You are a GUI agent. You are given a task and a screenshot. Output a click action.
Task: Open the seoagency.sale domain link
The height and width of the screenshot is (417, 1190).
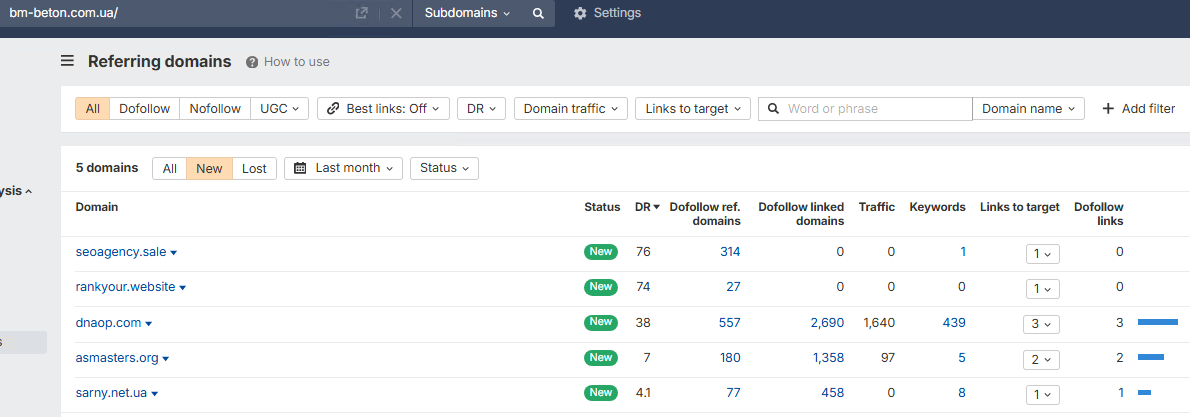pyautogui.click(x=121, y=252)
